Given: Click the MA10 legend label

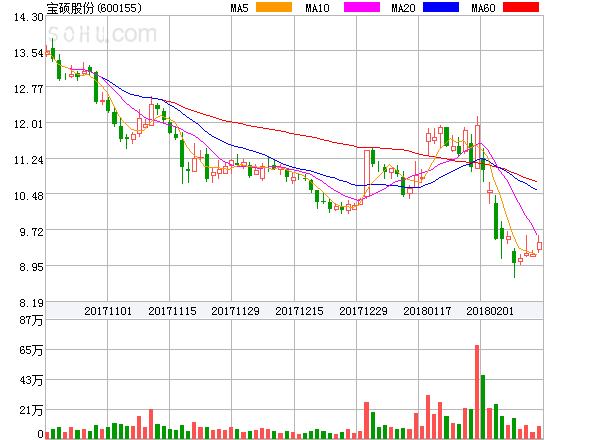Looking at the screenshot, I should pos(318,8).
